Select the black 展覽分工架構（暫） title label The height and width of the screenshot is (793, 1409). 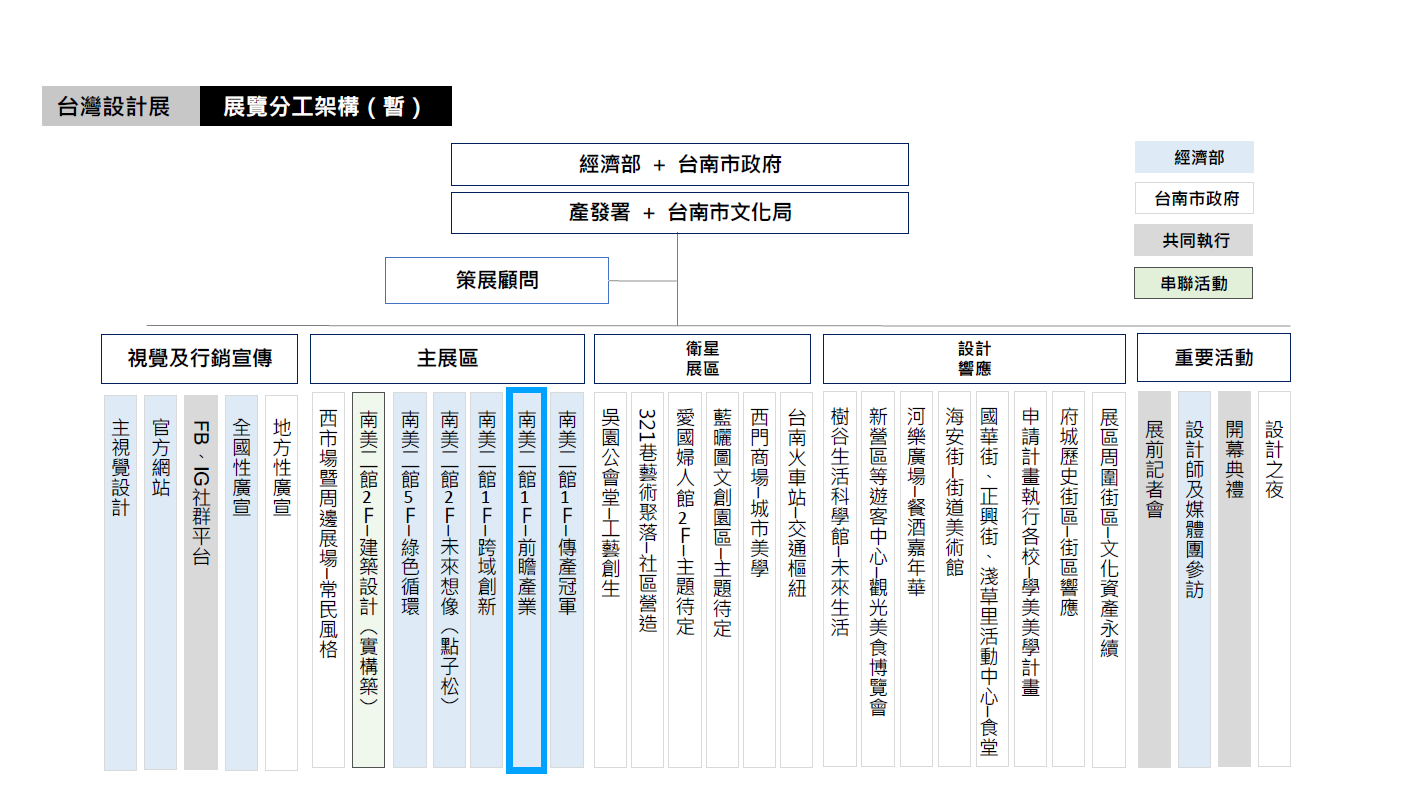(x=325, y=107)
